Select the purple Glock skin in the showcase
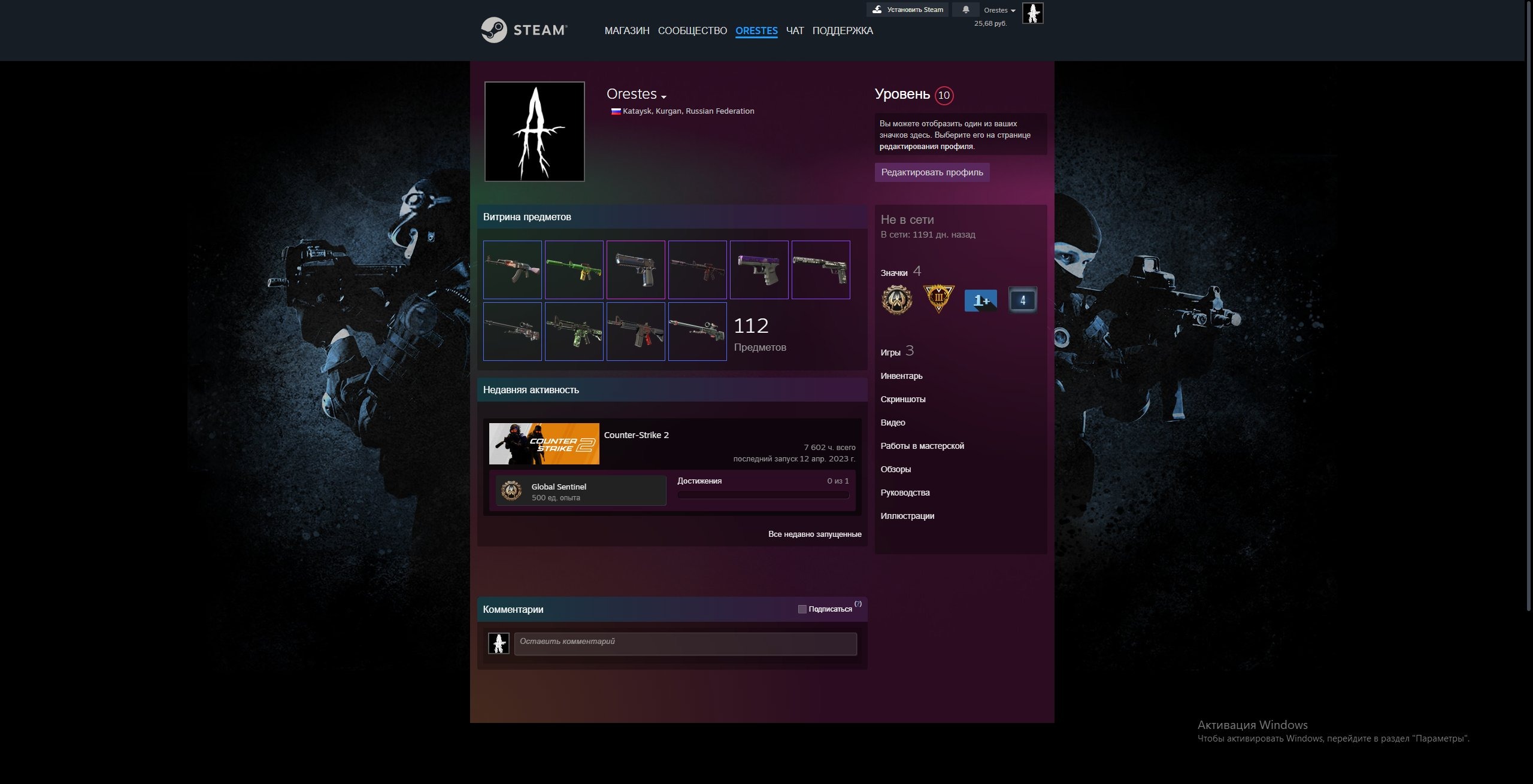 759,270
